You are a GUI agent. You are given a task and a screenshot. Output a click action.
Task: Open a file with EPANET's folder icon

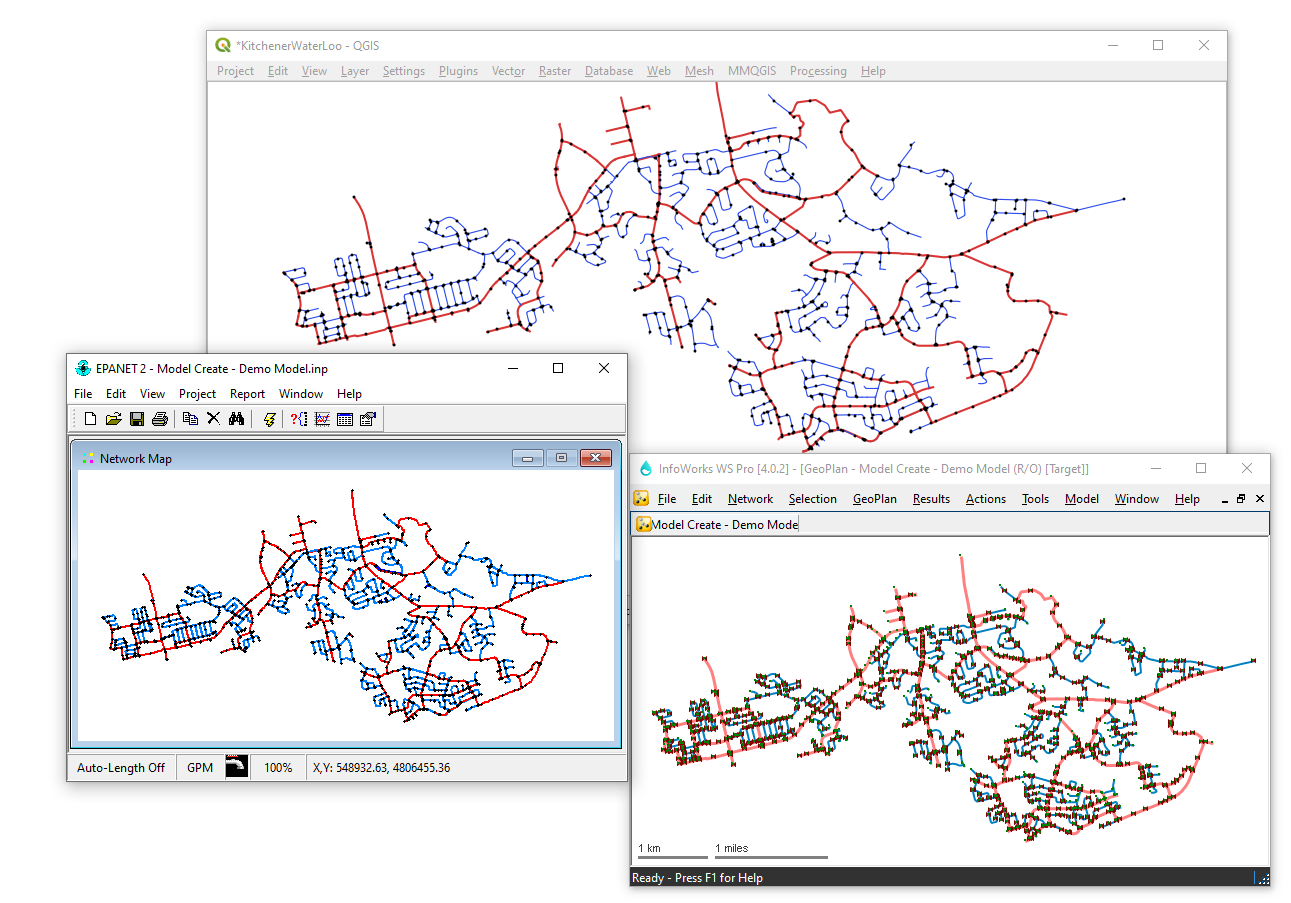[113, 419]
